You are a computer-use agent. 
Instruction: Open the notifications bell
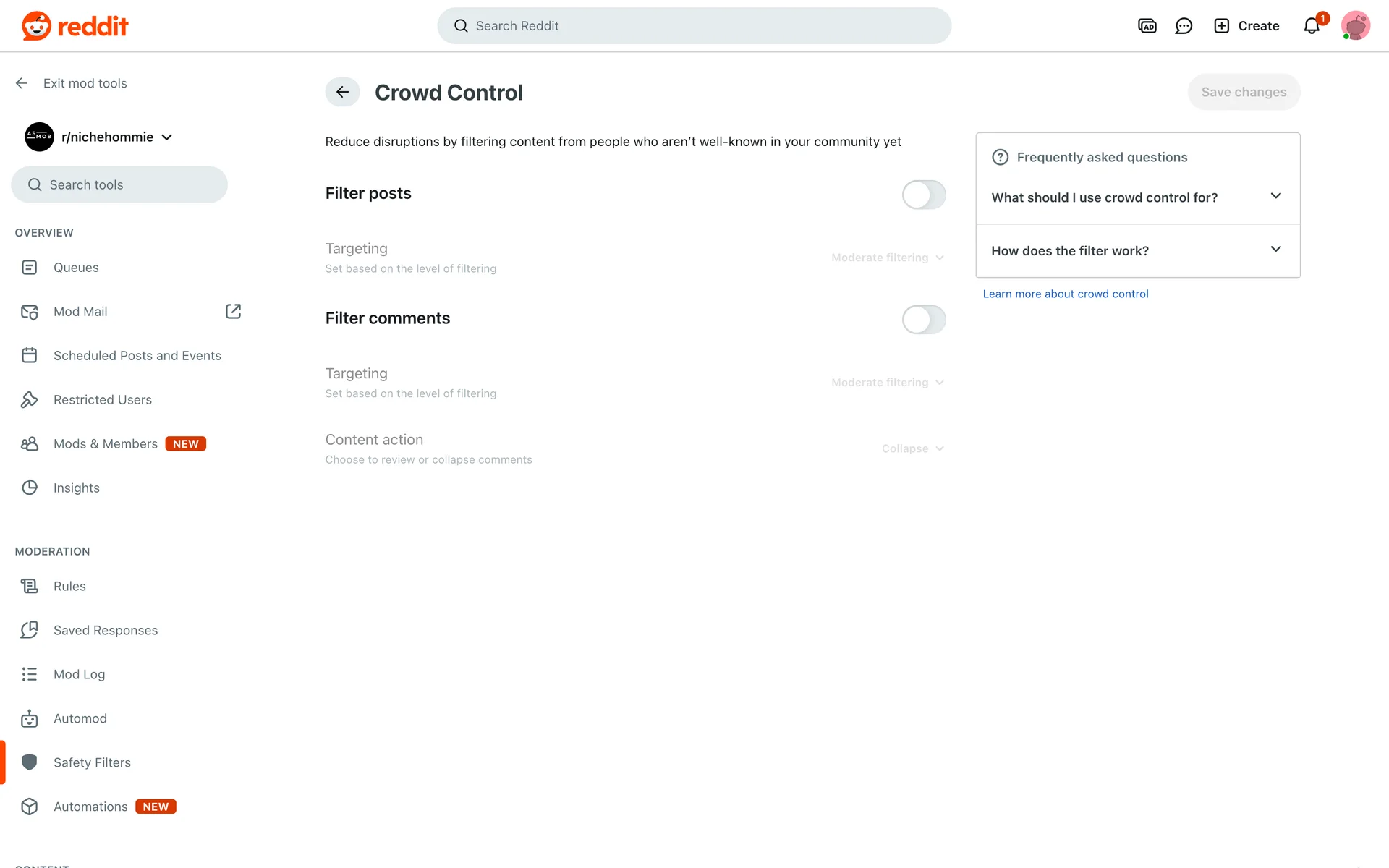(x=1312, y=26)
